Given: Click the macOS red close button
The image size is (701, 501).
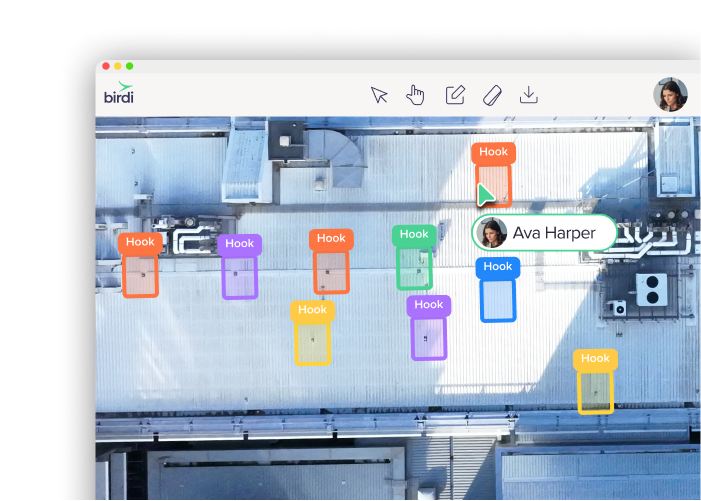Looking at the screenshot, I should 106,66.
